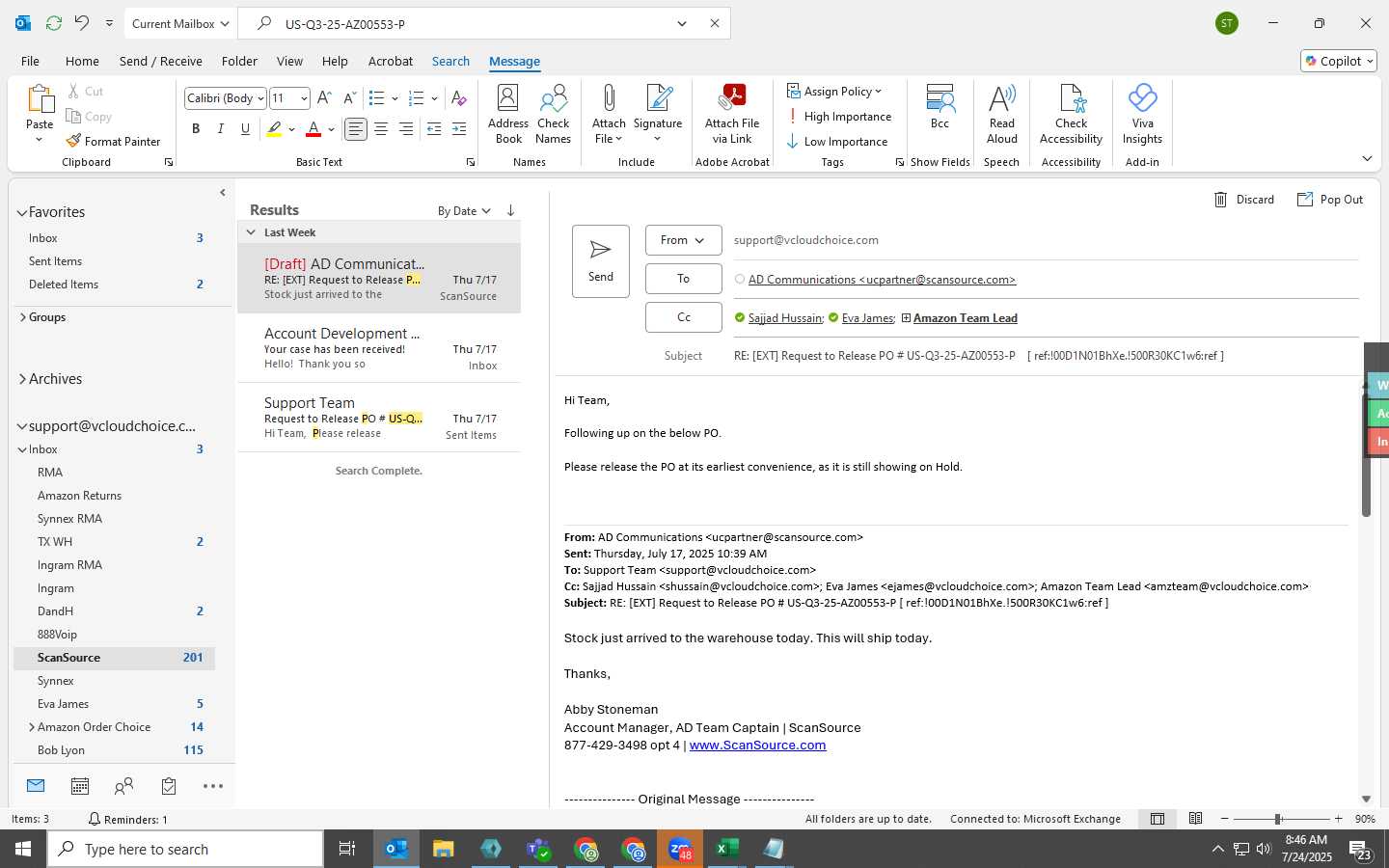Open Viva Insights add-in
Viewport: 1389px width, 868px height.
(1142, 115)
